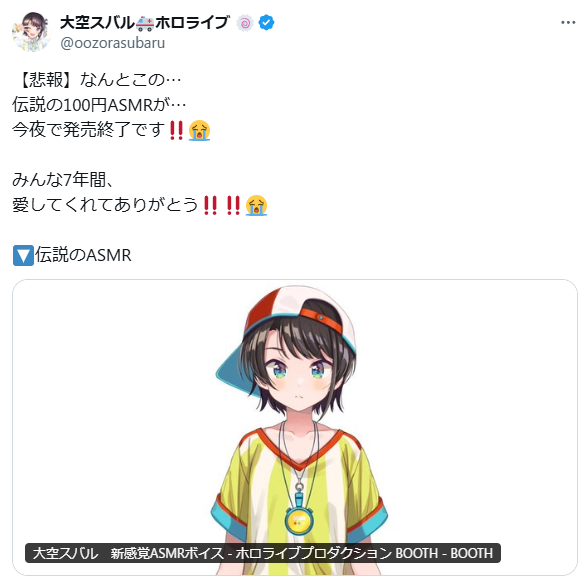Viewport: 586px width, 579px height.
Task: Click the みんな7年間 text line
Action: pos(62,180)
